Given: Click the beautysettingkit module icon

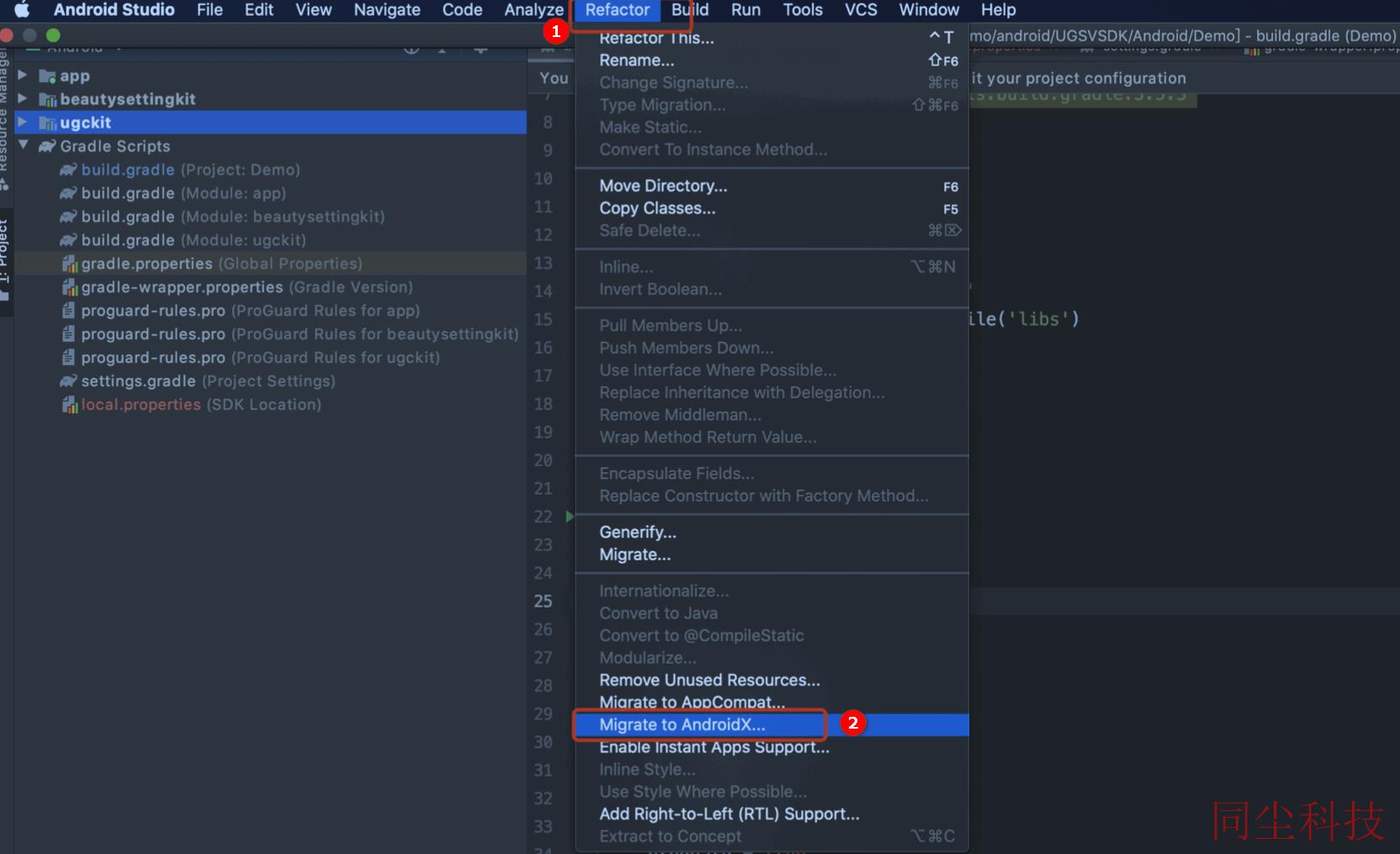Looking at the screenshot, I should point(47,100).
